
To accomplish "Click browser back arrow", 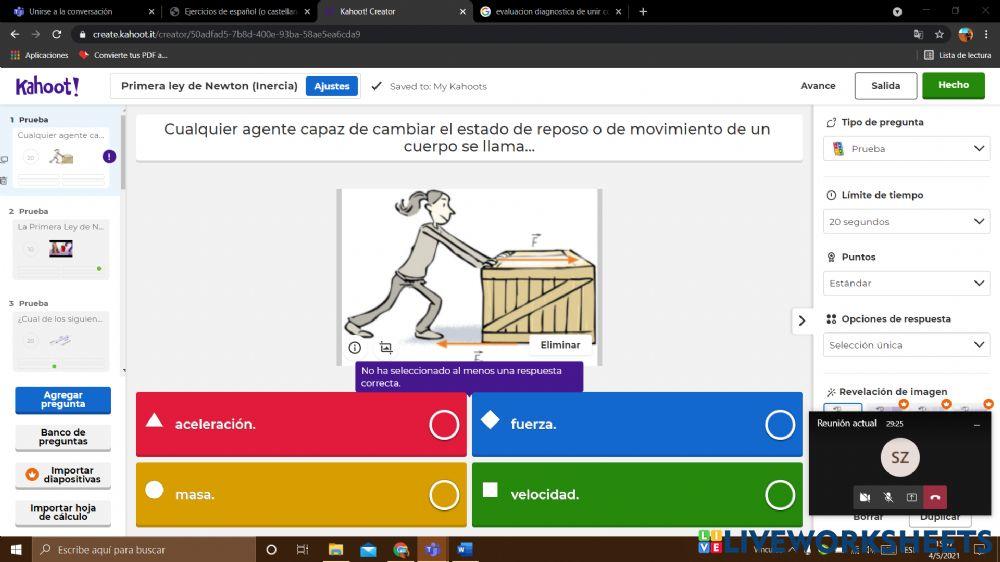I will click(15, 34).
